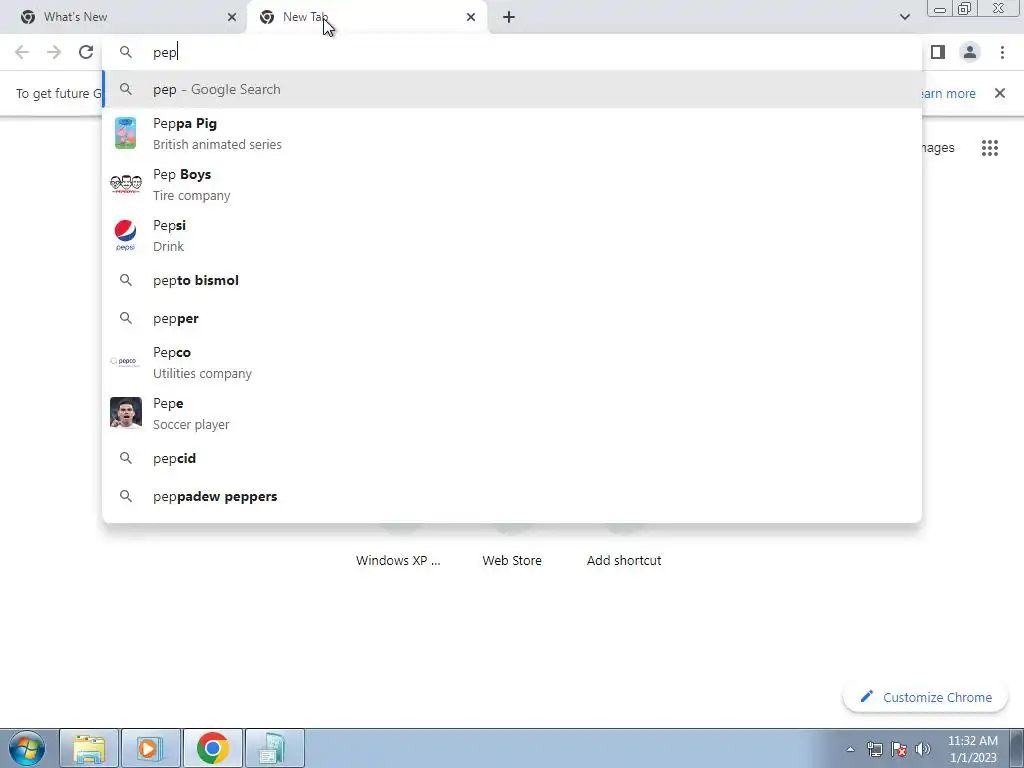1024x768 pixels.
Task: Go back with the back arrow
Action: [x=22, y=52]
